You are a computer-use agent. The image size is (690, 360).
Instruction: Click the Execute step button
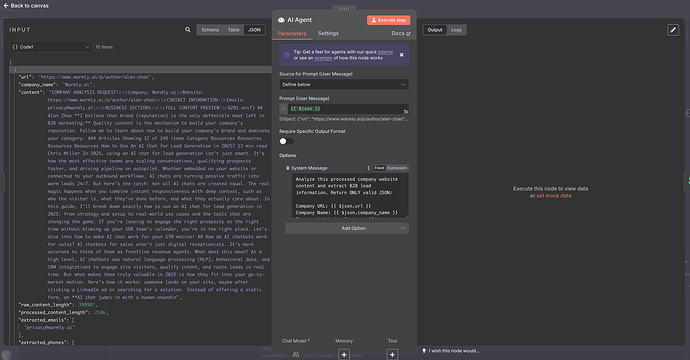(389, 20)
